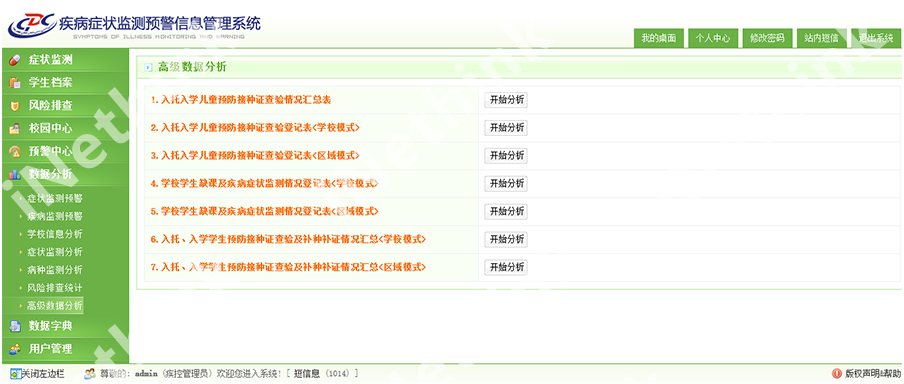The image size is (904, 384).
Task: Click report title 5. 学校学生缺课<区域模式>
Action: (265, 211)
